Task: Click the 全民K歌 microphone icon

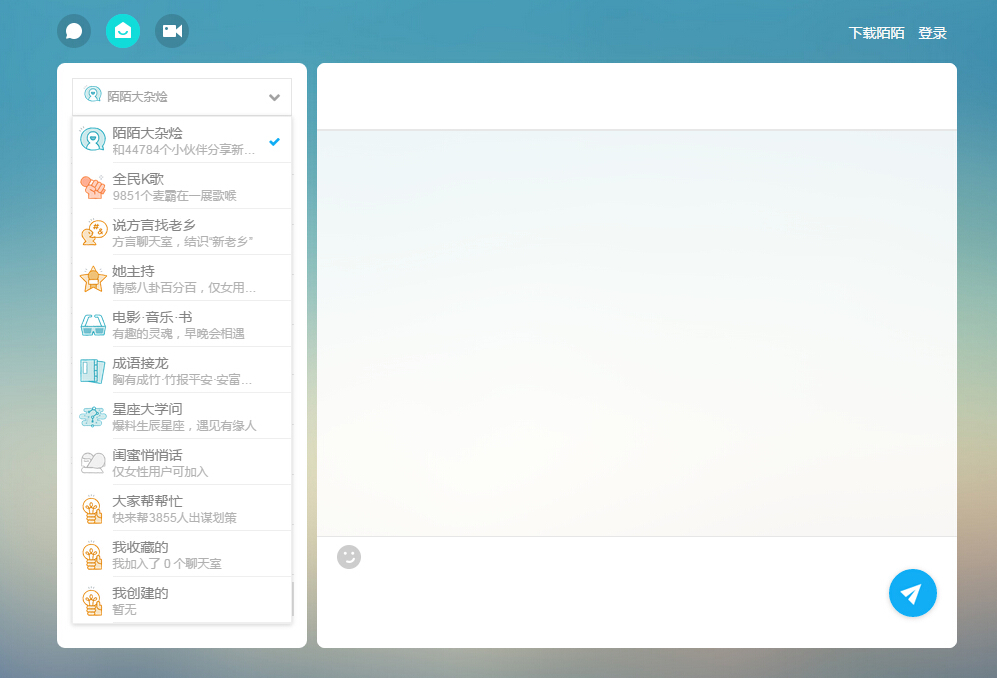Action: point(93,185)
